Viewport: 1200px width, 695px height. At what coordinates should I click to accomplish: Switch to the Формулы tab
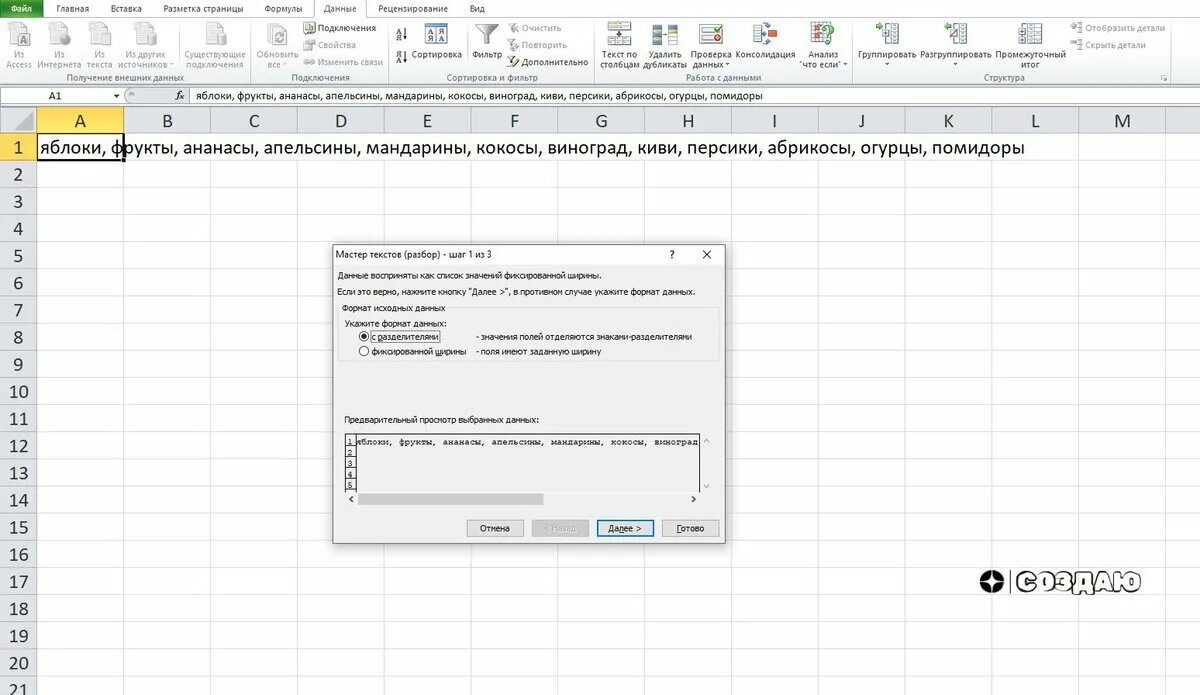283,8
